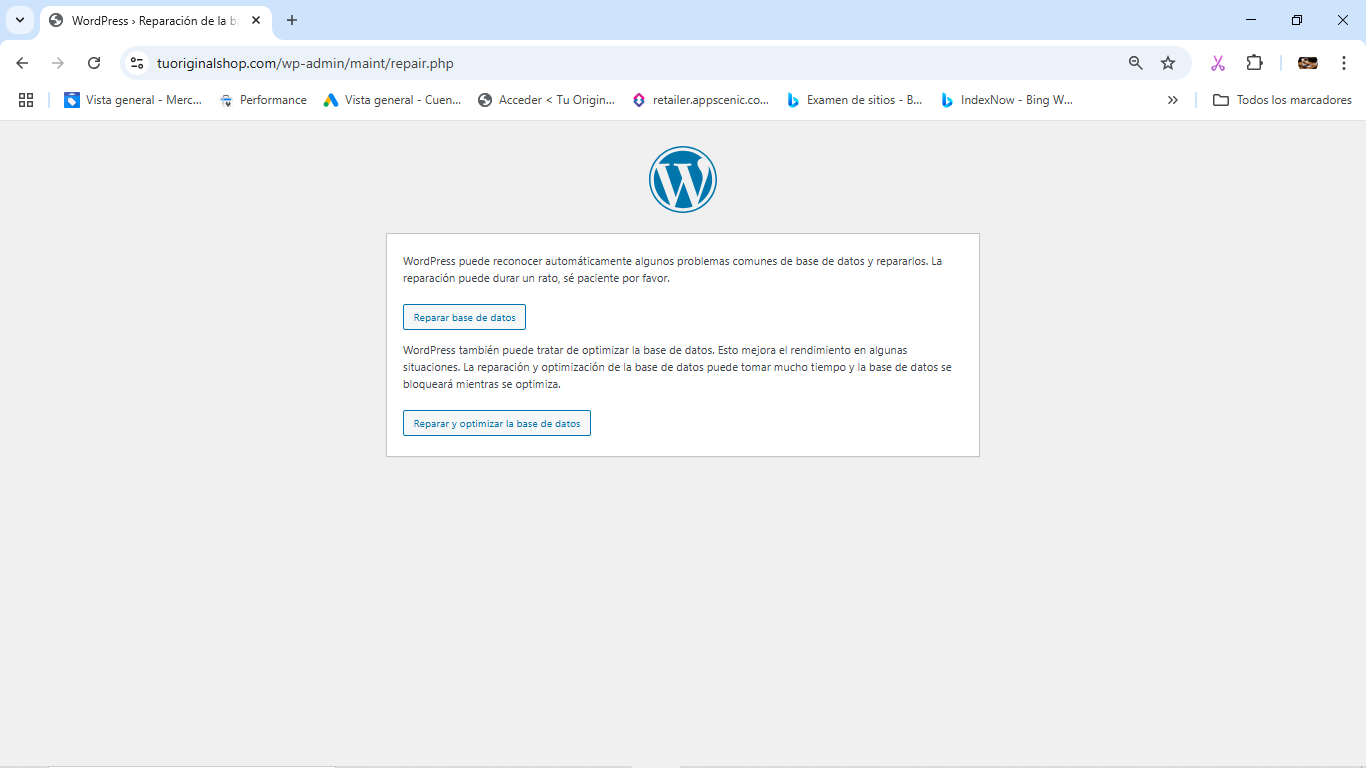
Task: Open Examen de sitios - B... bookmark
Action: (854, 100)
